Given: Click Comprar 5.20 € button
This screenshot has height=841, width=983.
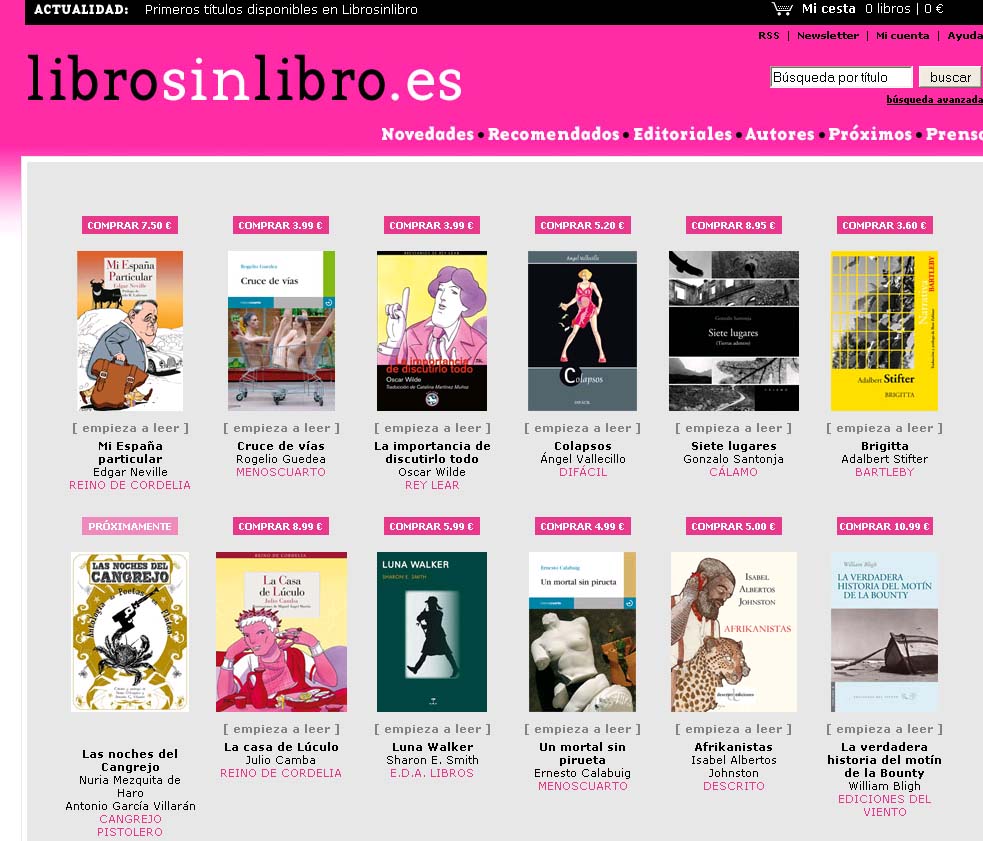Looking at the screenshot, I should click(582, 225).
